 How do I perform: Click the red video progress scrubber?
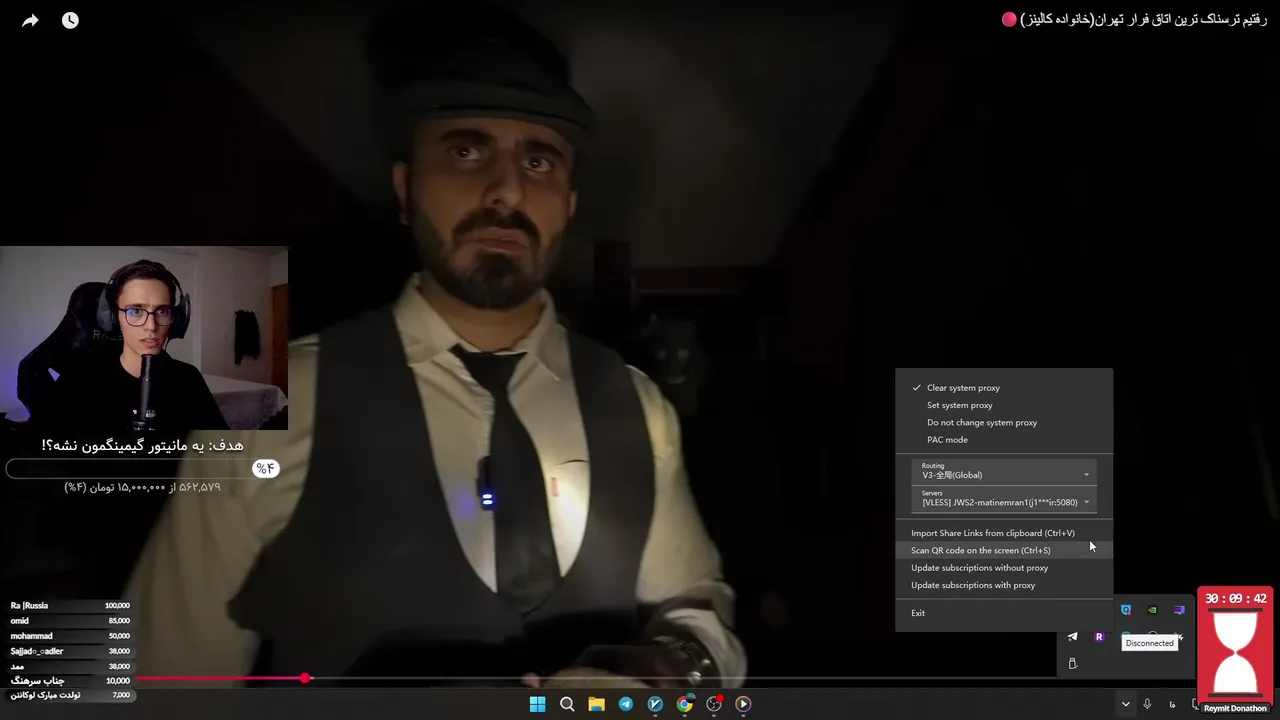click(305, 679)
